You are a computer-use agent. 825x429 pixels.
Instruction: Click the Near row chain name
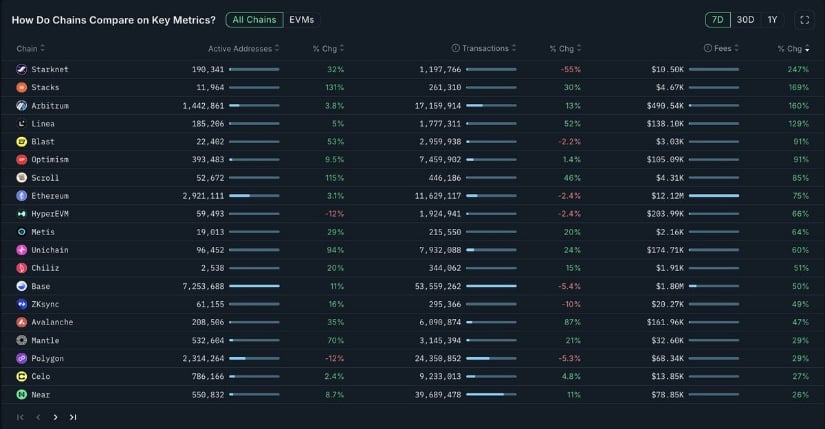pyautogui.click(x=41, y=394)
